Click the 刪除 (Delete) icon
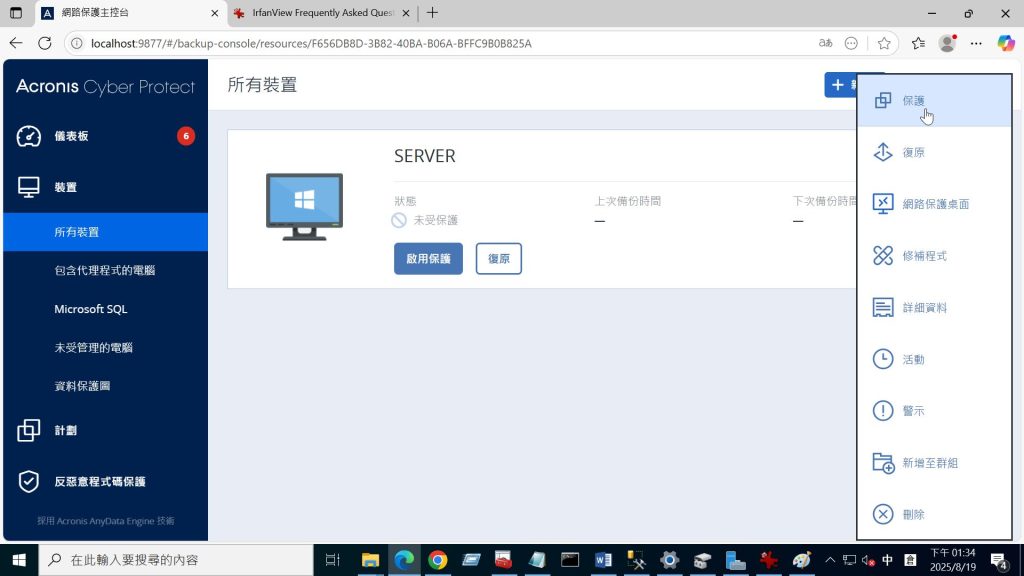The image size is (1024, 576). tap(883, 514)
